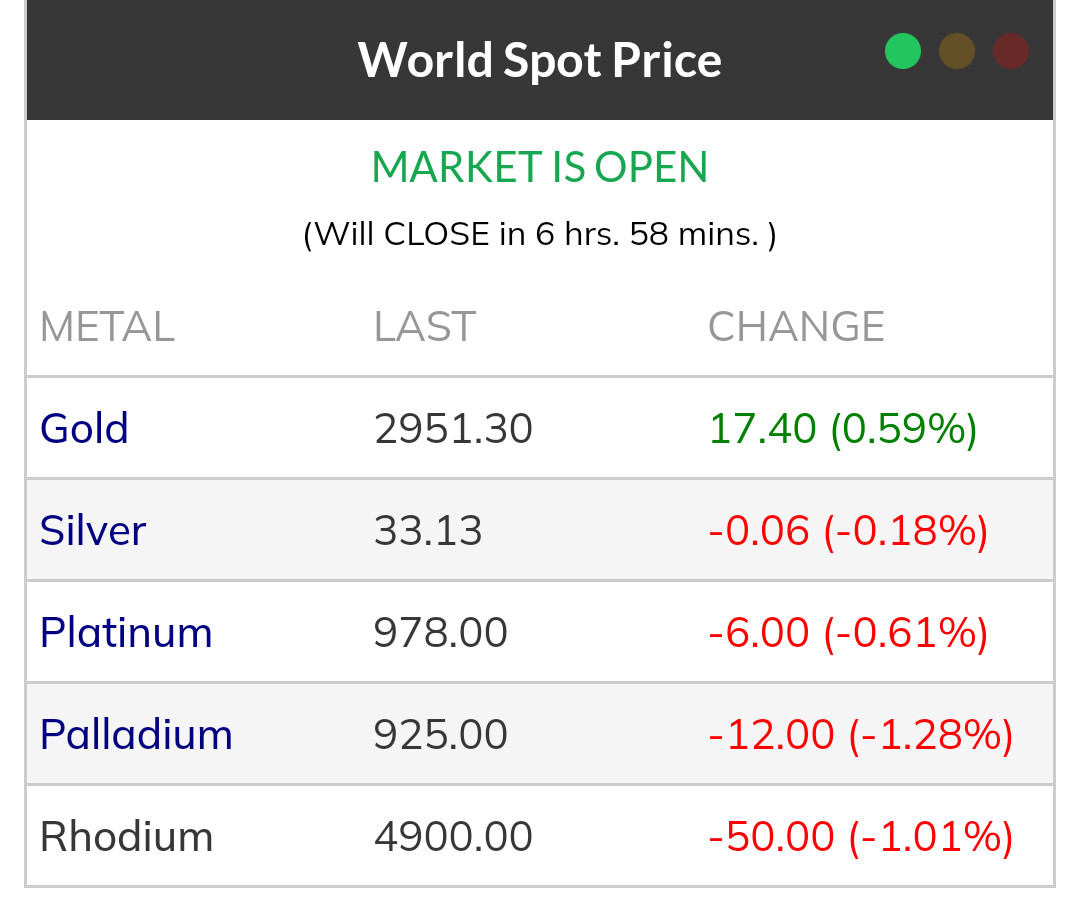Click the green market status dot

902,51
